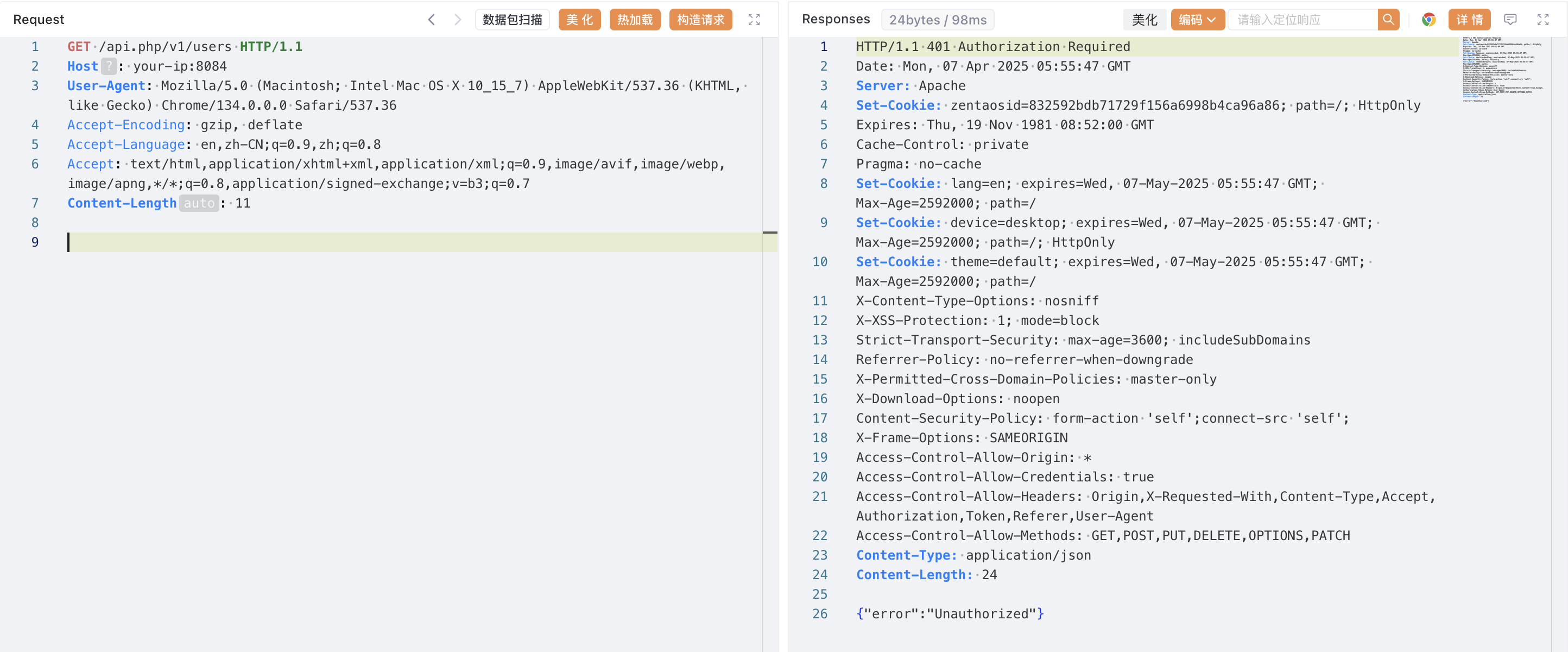Toggle the auto tag on Content-Length

(198, 203)
